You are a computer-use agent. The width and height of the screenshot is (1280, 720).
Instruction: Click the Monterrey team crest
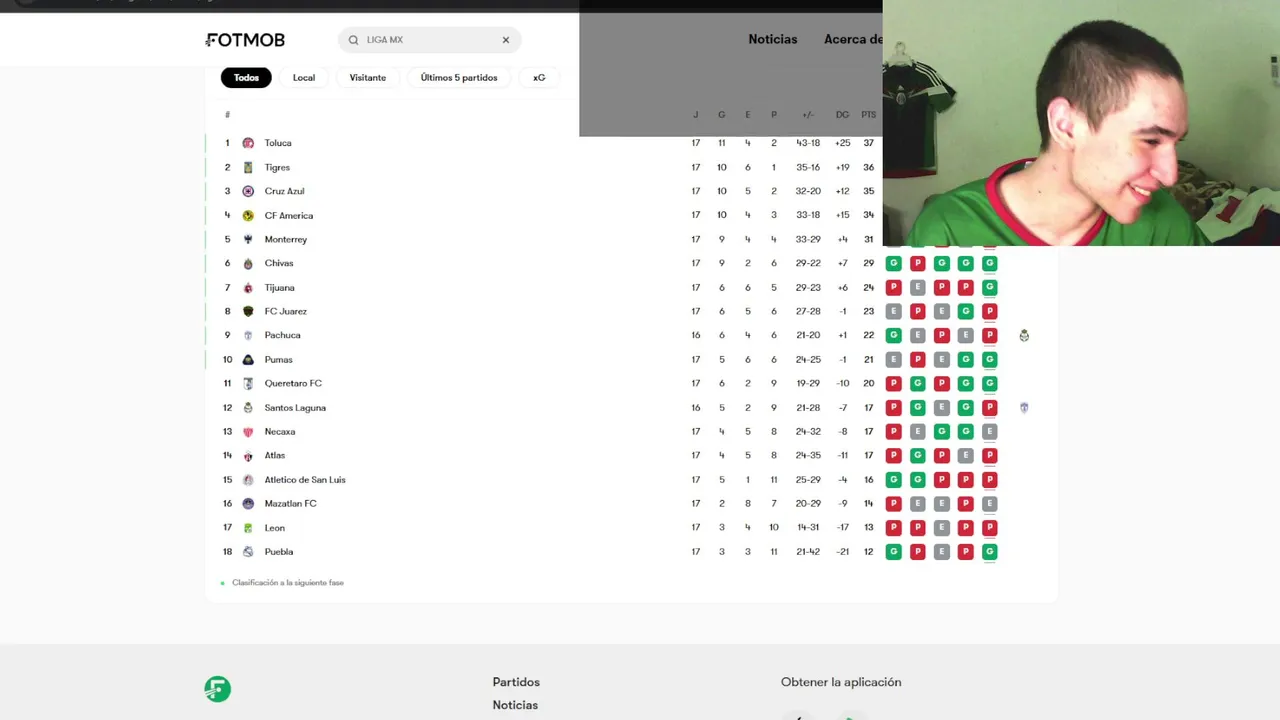pyautogui.click(x=248, y=239)
